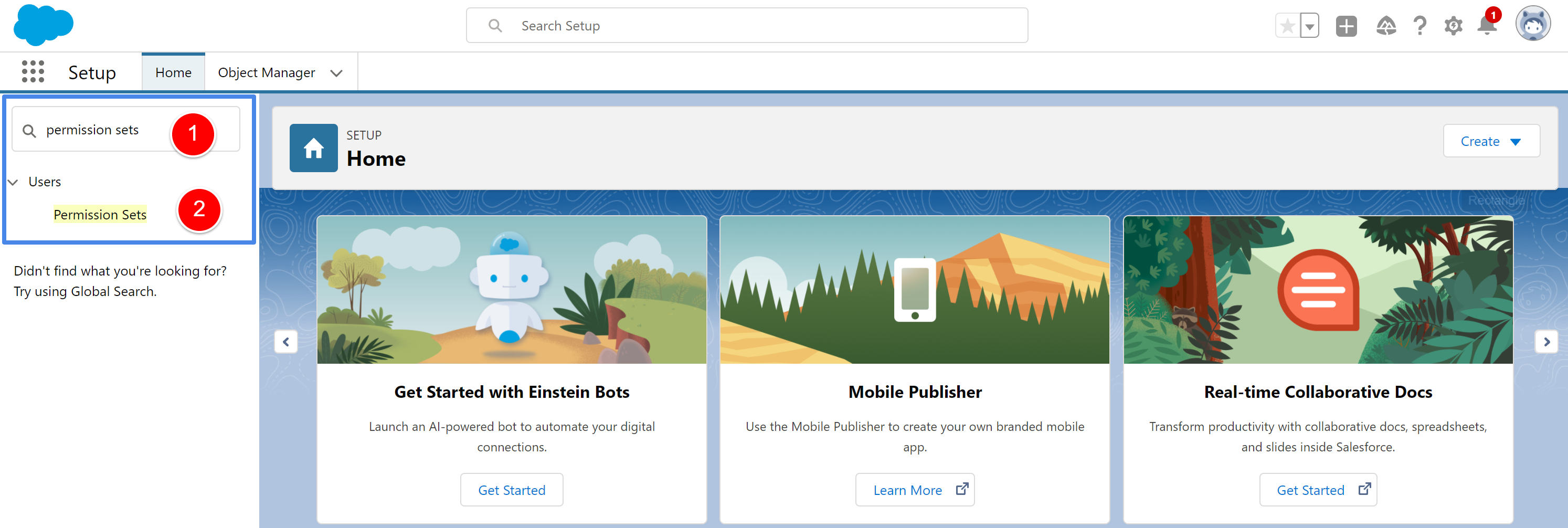Click the Trailhead deploy cloud icon
This screenshot has height=528, width=1568.
pyautogui.click(x=1386, y=26)
